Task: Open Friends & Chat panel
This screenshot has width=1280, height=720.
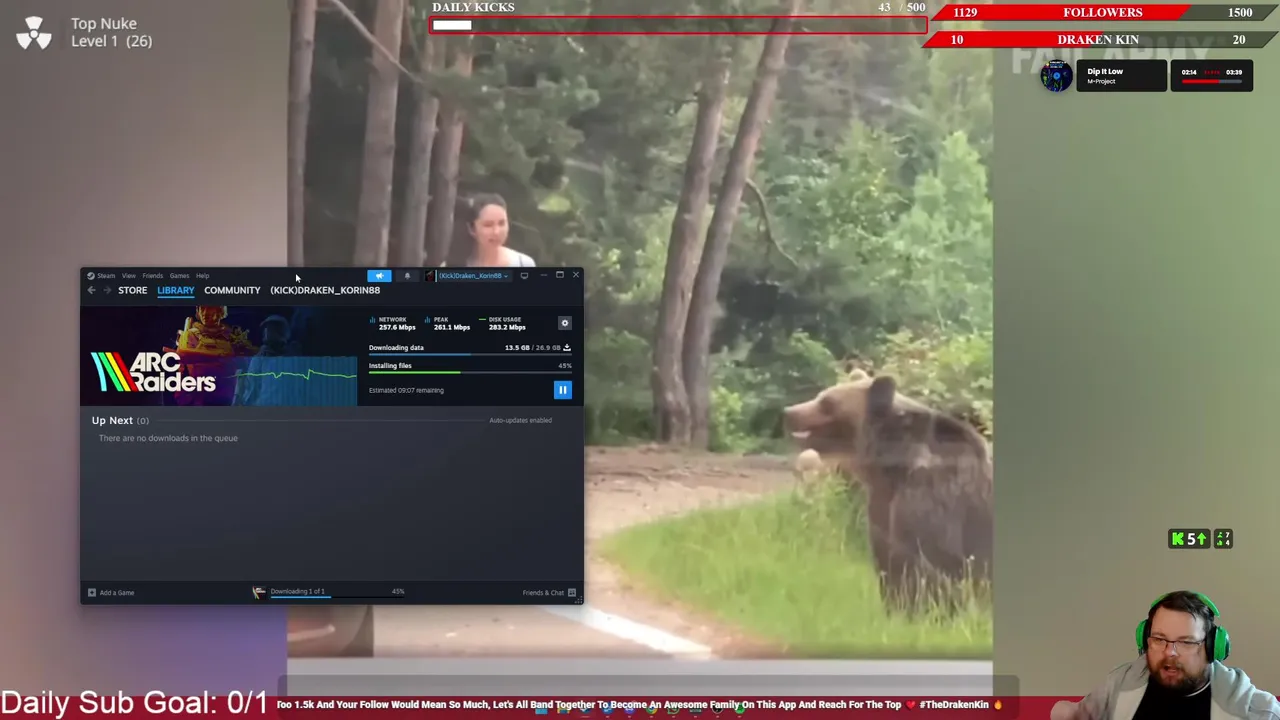Action: click(x=549, y=593)
